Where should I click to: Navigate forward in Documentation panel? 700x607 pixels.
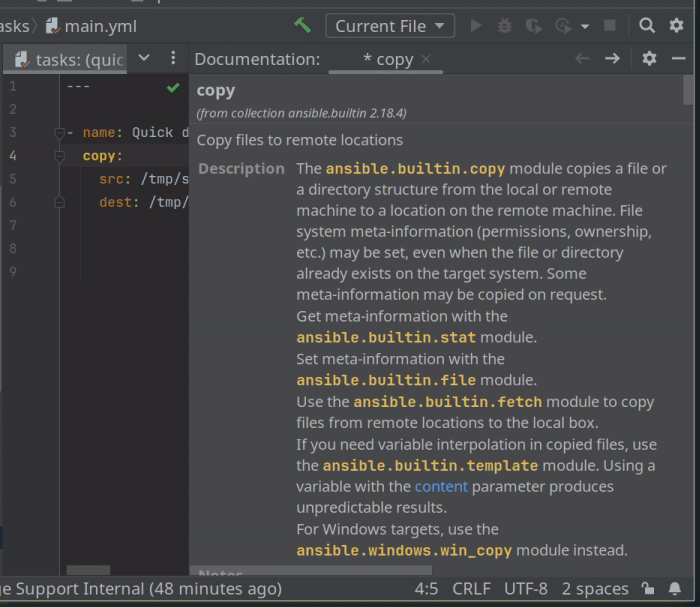pos(612,58)
